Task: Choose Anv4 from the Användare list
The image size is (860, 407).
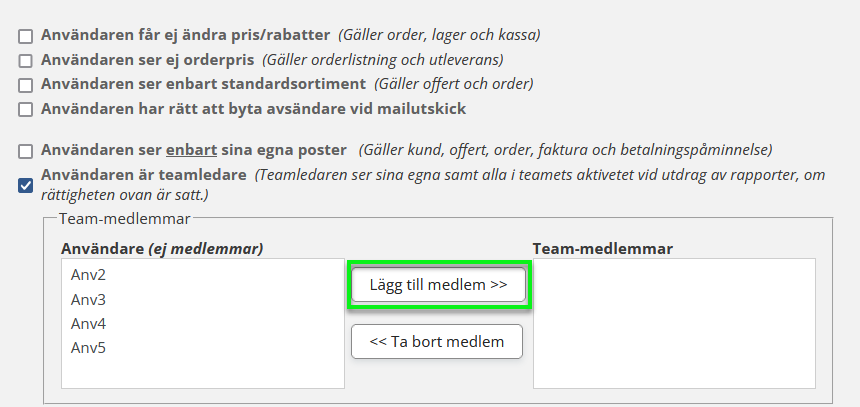Action: coord(89,324)
